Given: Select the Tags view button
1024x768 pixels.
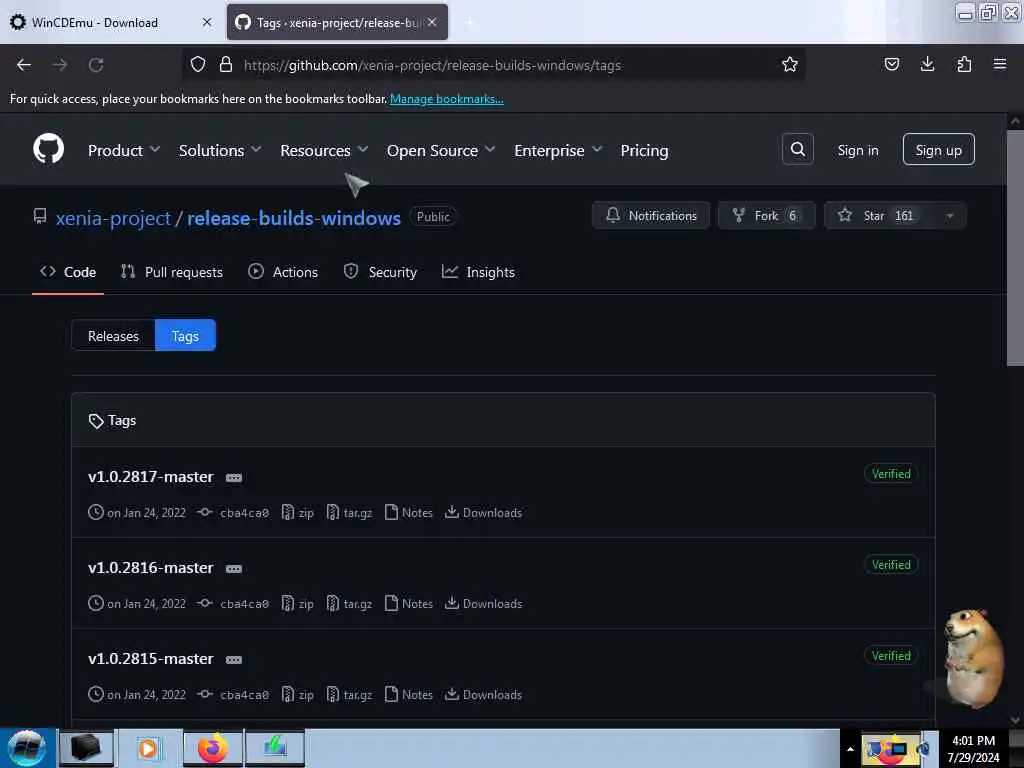Looking at the screenshot, I should [185, 336].
